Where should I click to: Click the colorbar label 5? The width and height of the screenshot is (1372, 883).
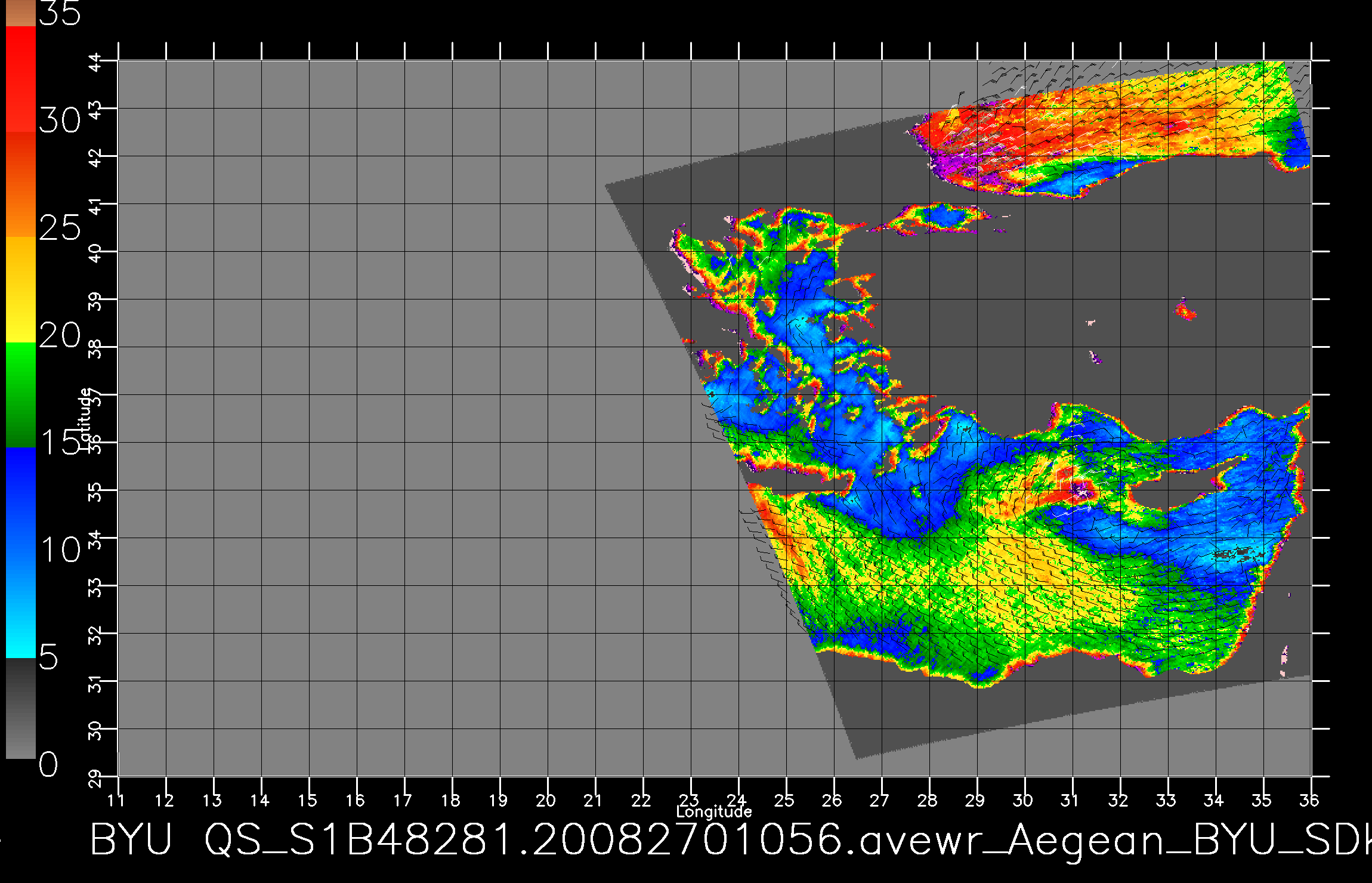tap(49, 657)
